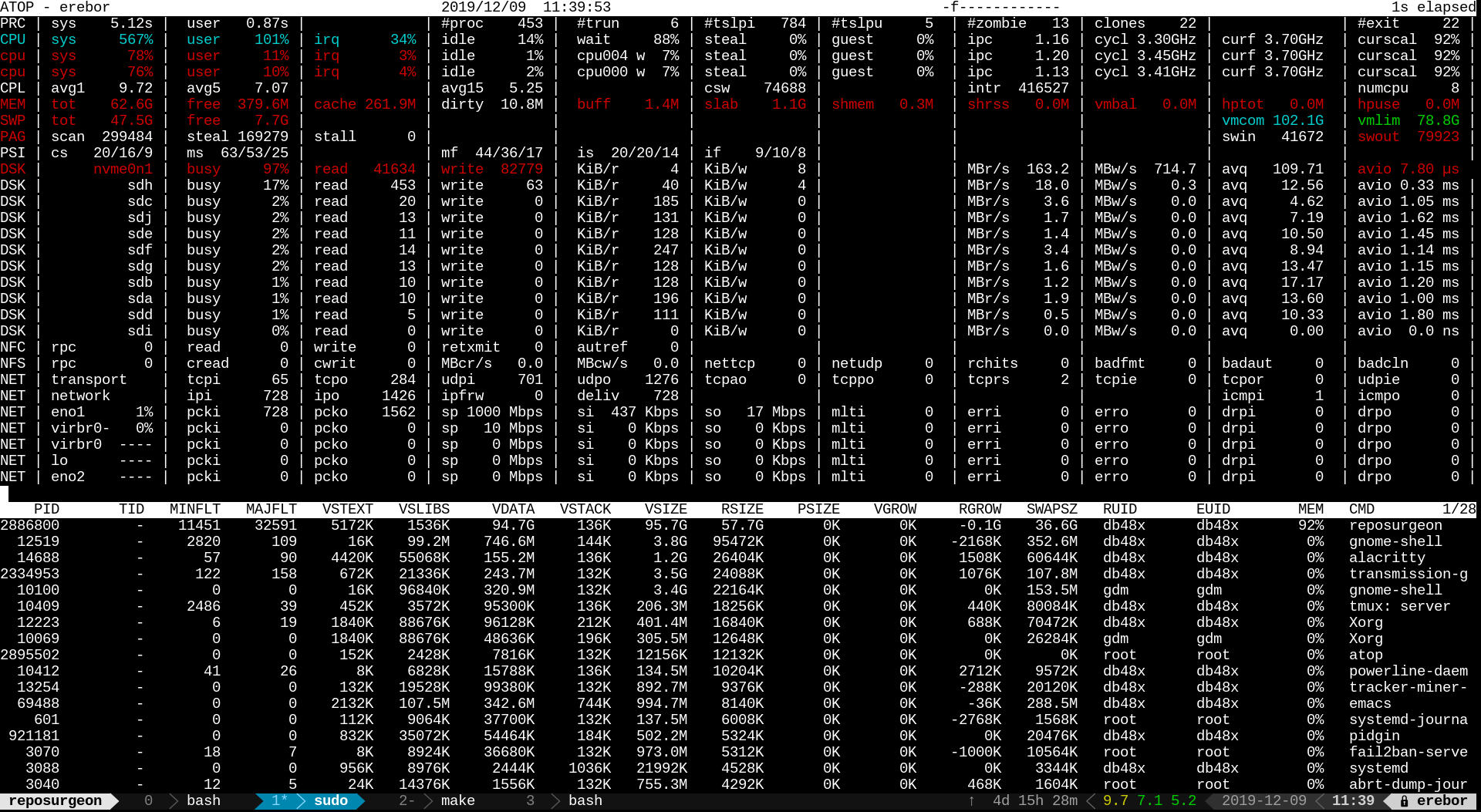The width and height of the screenshot is (1481, 812).
Task: Click the uptime arrow icon in status bar
Action: 971,801
